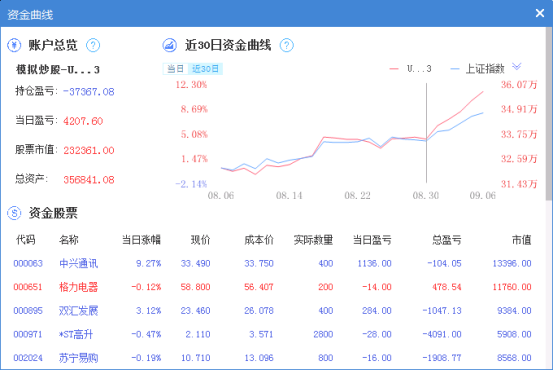Open stock *ST高升
The image size is (554, 370).
(76, 334)
